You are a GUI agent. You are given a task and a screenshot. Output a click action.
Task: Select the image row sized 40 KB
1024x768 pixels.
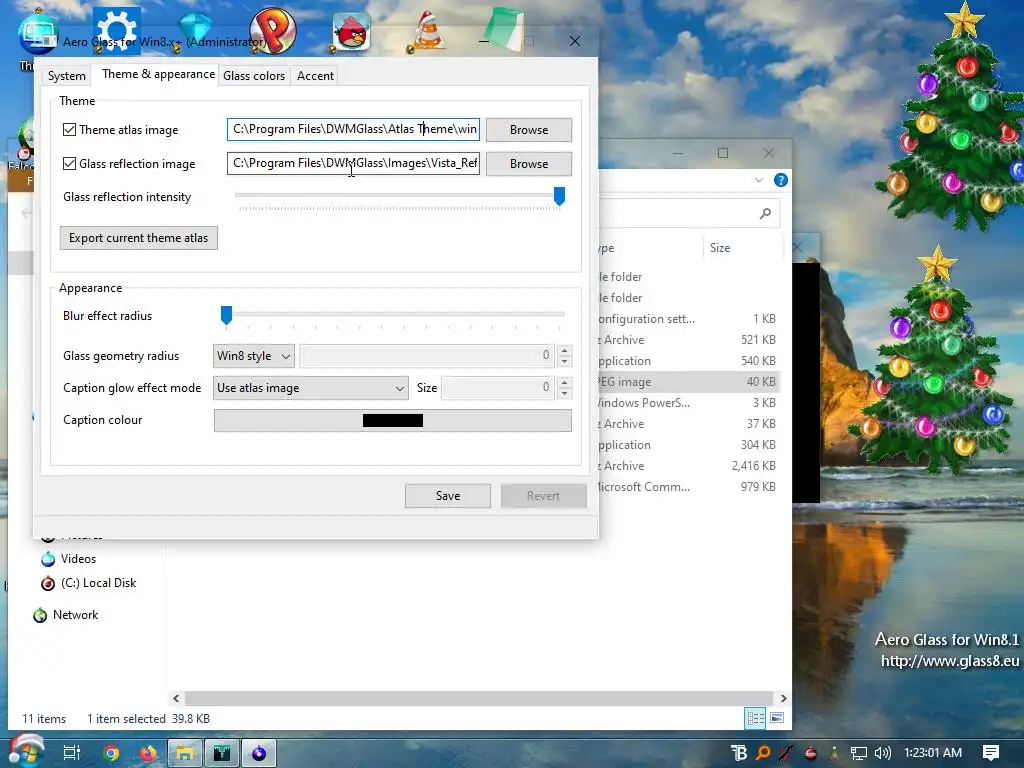point(688,382)
